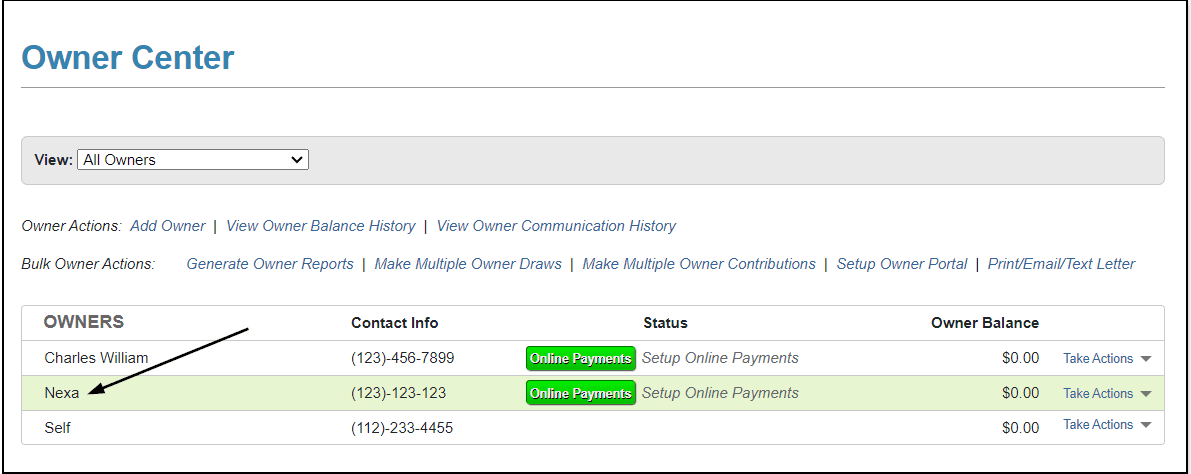Open Setup Owner Portal link
This screenshot has width=1191, height=474.
pos(902,264)
